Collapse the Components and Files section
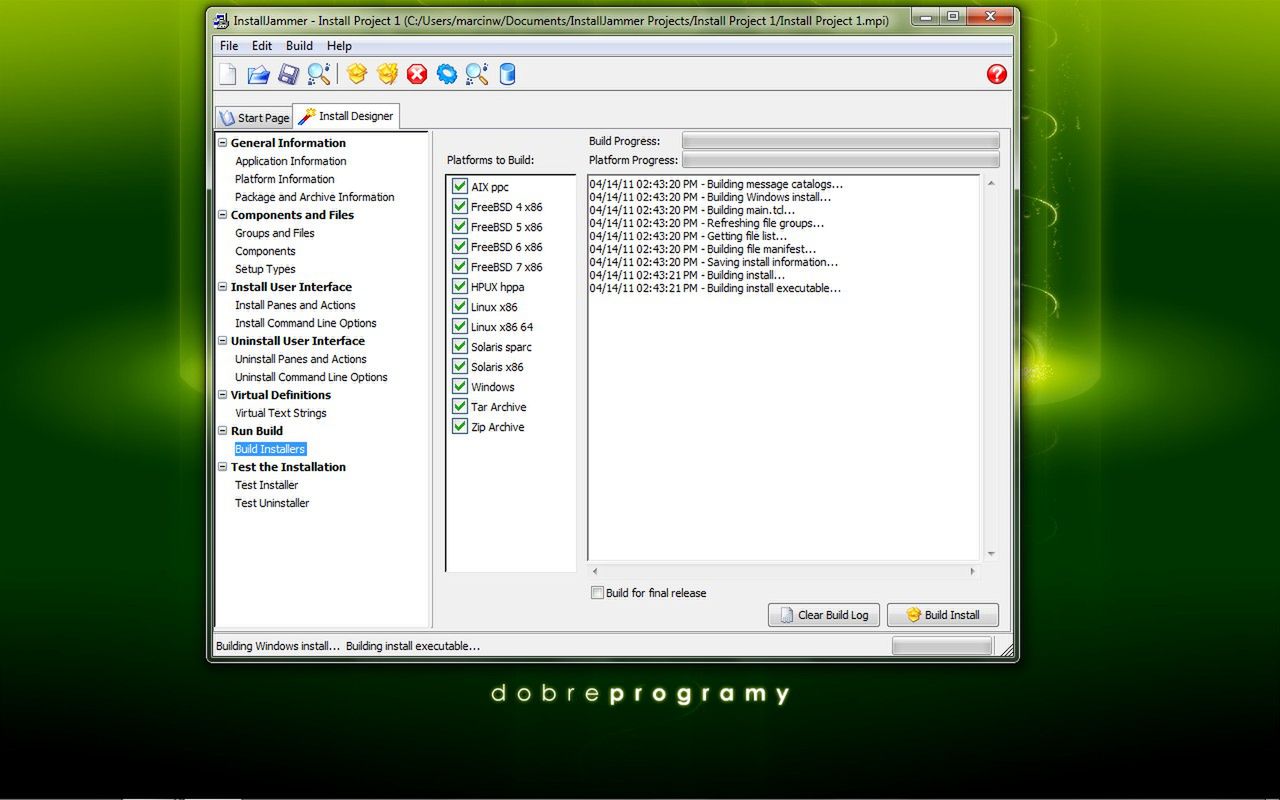This screenshot has width=1280, height=800. pyautogui.click(x=223, y=215)
